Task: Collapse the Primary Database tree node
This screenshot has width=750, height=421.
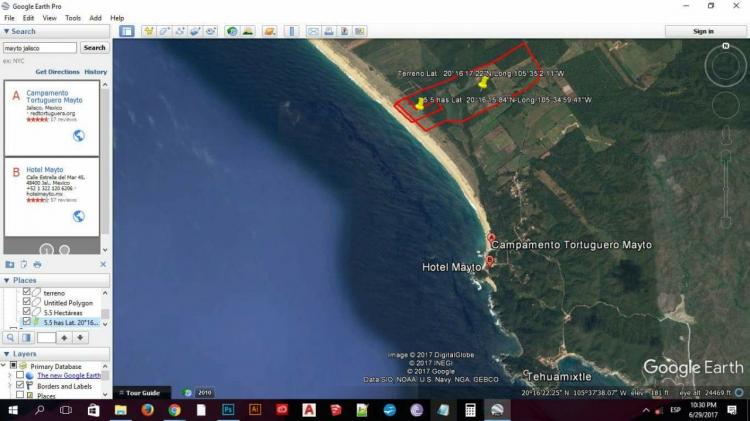Action: (5, 366)
